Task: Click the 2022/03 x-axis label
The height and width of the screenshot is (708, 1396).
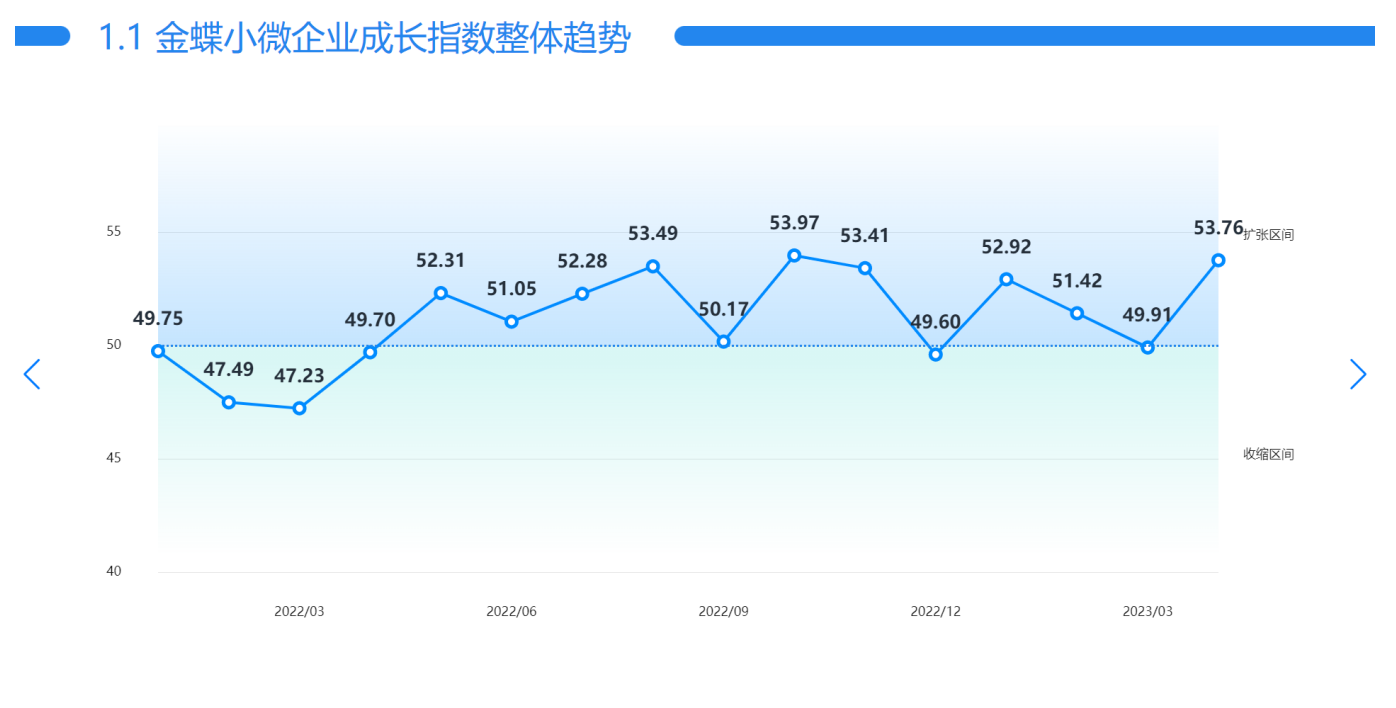Action: click(299, 611)
